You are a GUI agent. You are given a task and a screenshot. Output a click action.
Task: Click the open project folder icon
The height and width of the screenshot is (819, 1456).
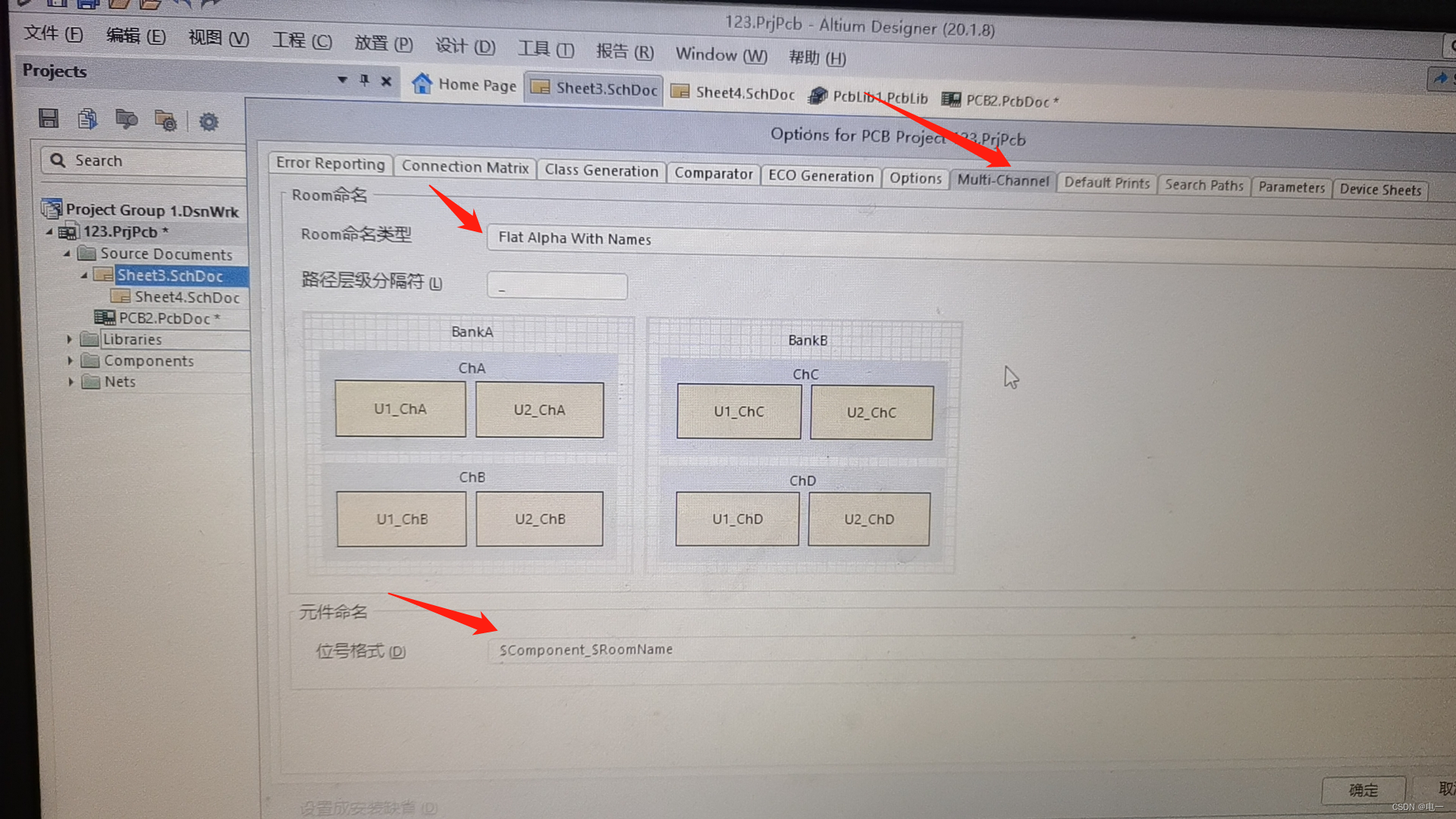126,120
